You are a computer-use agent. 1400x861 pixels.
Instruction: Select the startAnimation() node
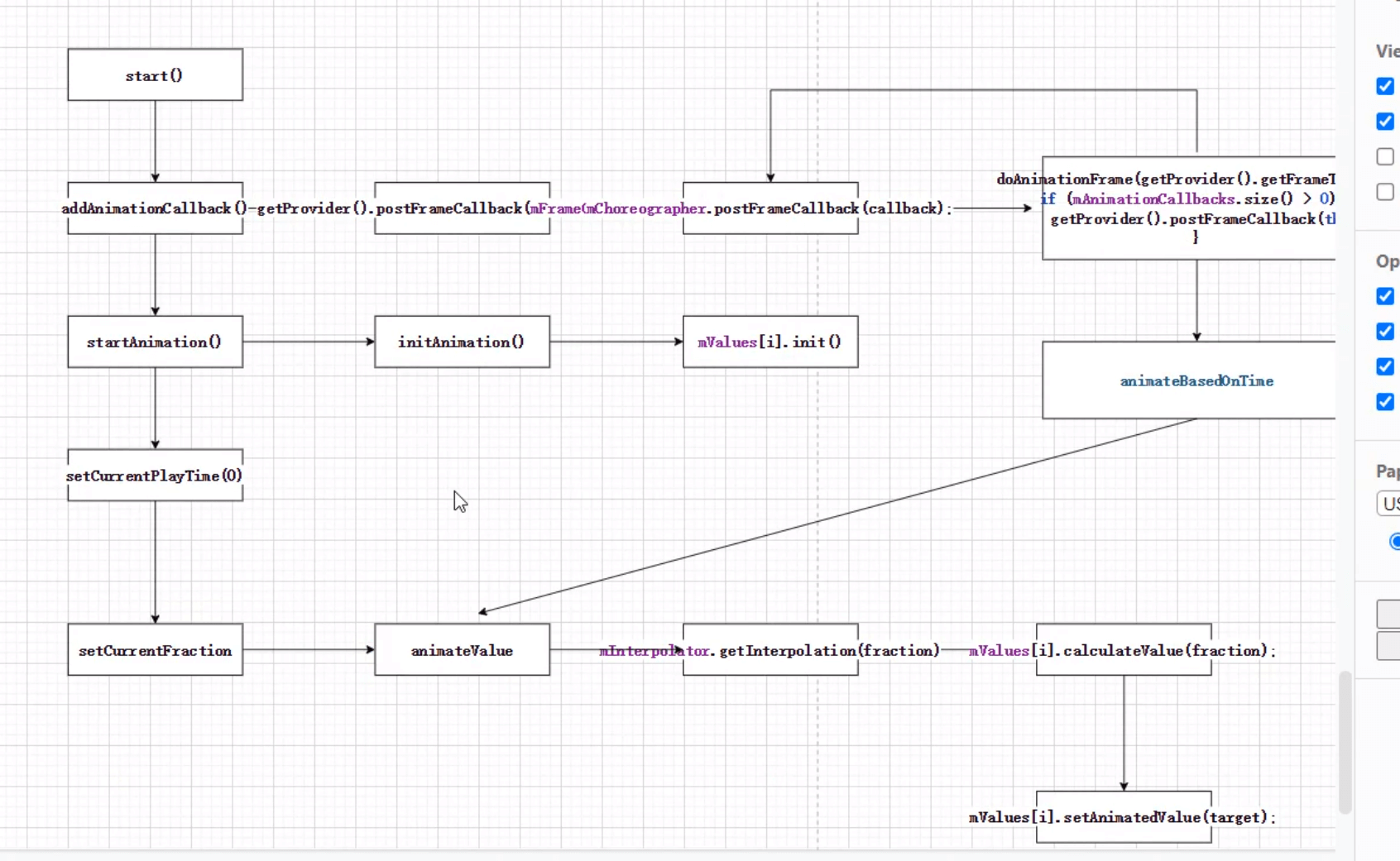pos(155,342)
